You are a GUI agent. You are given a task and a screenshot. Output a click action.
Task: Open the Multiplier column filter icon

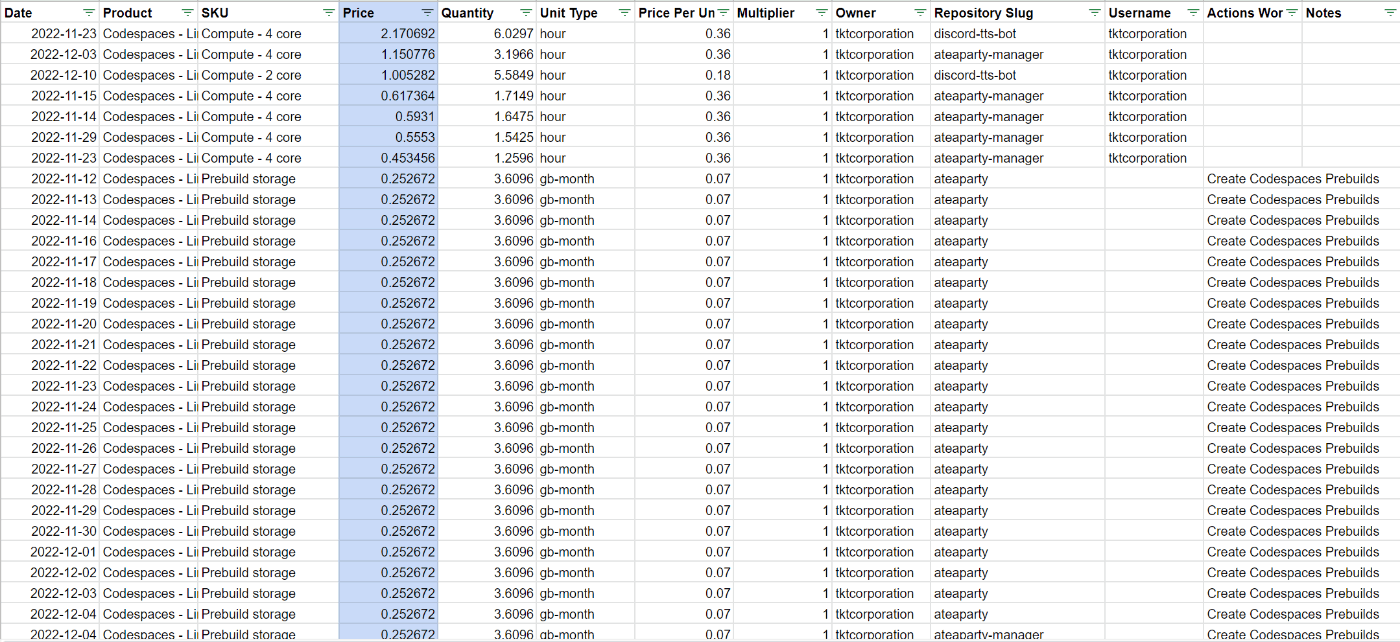821,13
